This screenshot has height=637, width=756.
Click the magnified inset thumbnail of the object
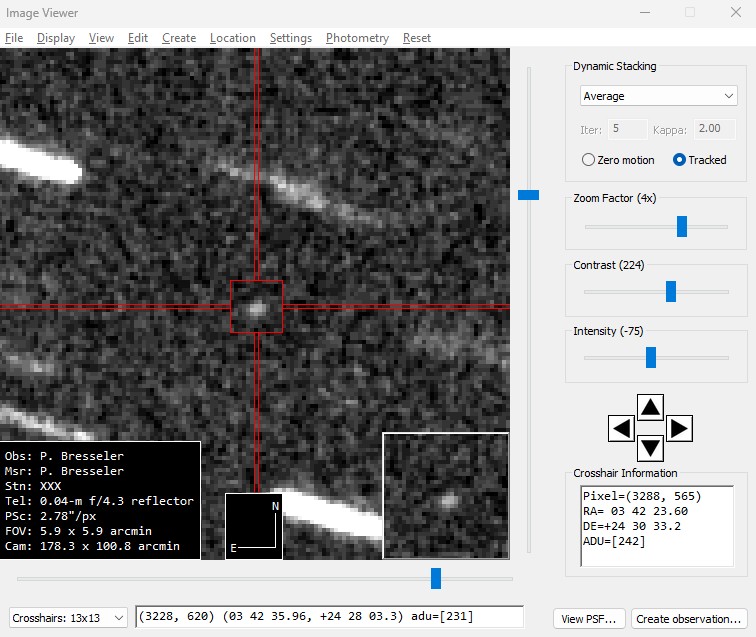point(446,496)
